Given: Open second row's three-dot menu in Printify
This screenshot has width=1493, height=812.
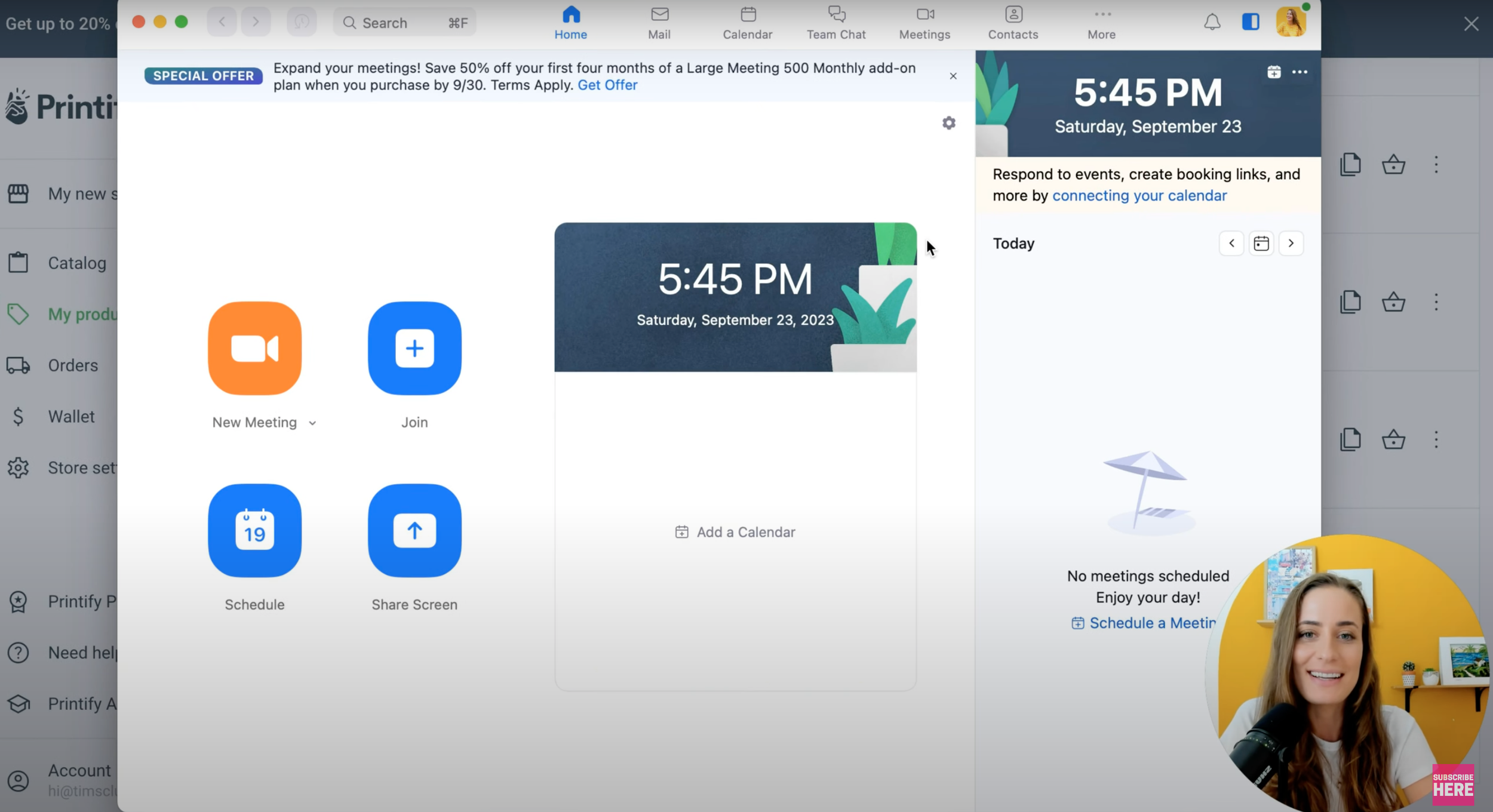Looking at the screenshot, I should [x=1436, y=302].
